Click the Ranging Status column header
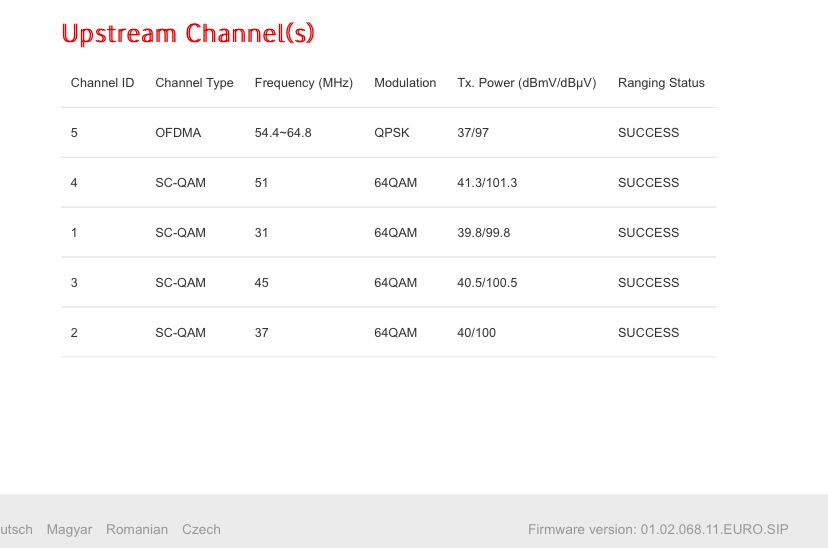This screenshot has width=828, height=548. (x=661, y=83)
